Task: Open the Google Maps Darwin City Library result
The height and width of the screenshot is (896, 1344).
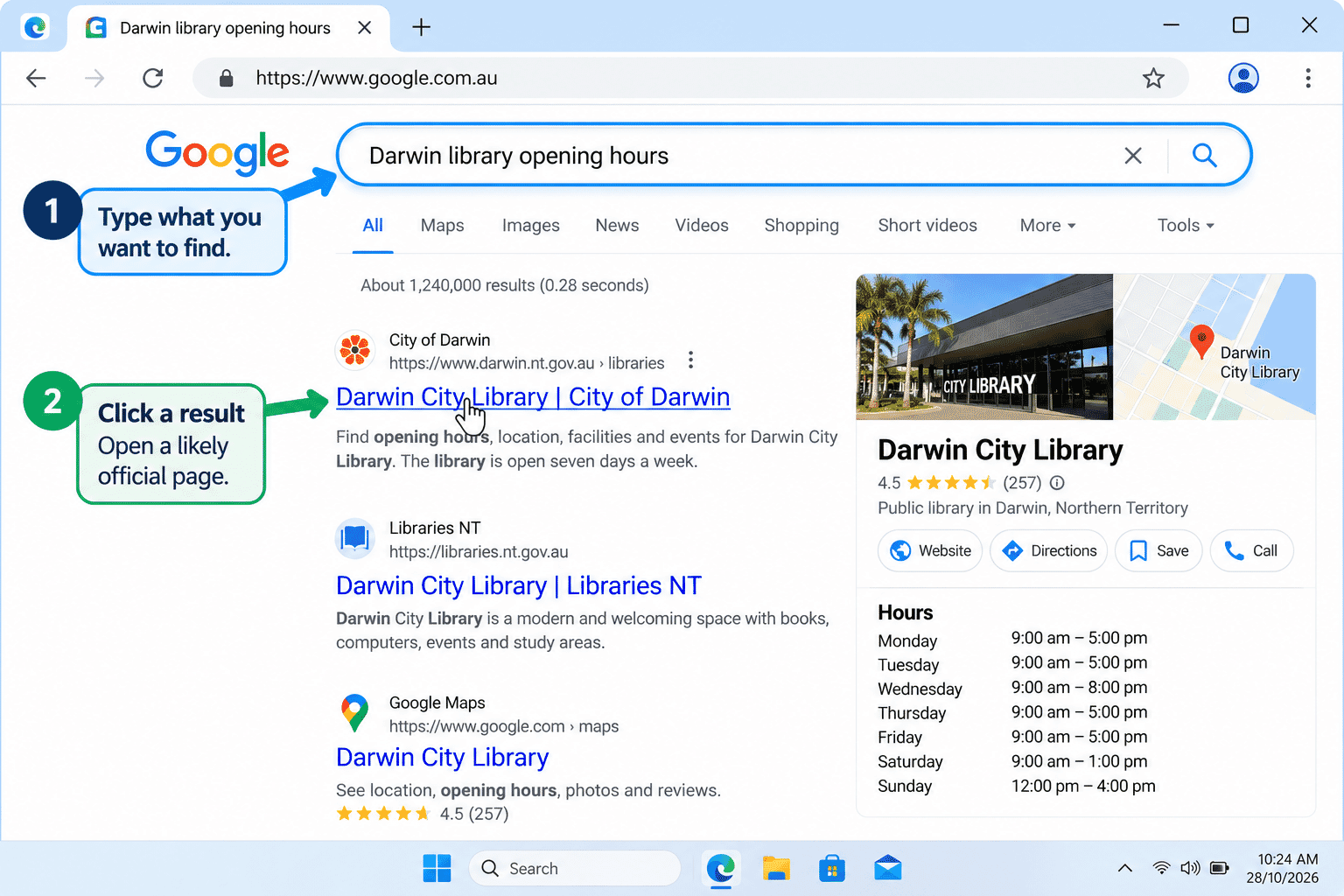Action: pos(442,757)
